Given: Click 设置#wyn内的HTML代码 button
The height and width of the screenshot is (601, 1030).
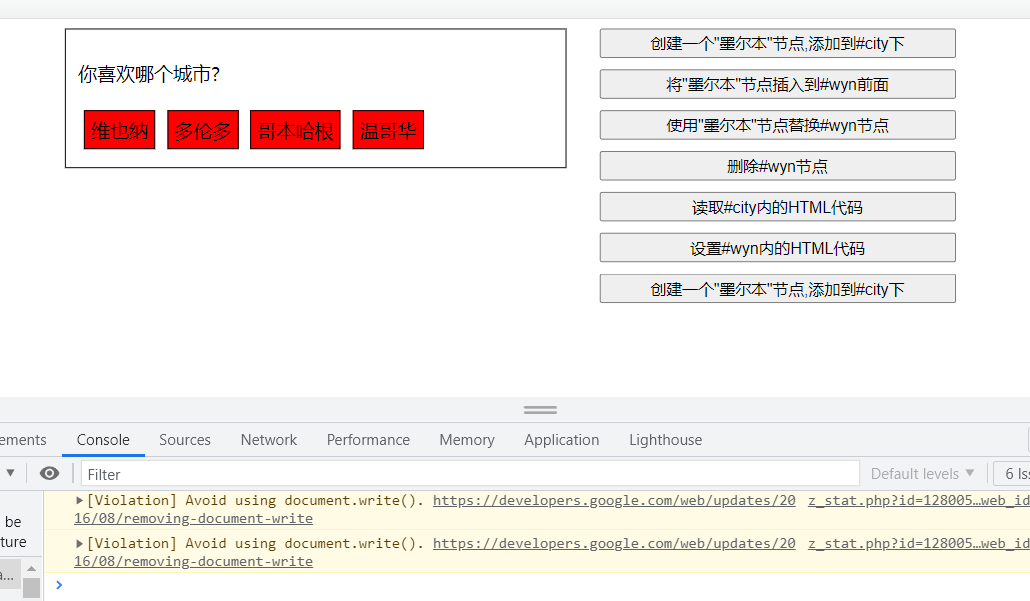Looking at the screenshot, I should click(x=778, y=248).
